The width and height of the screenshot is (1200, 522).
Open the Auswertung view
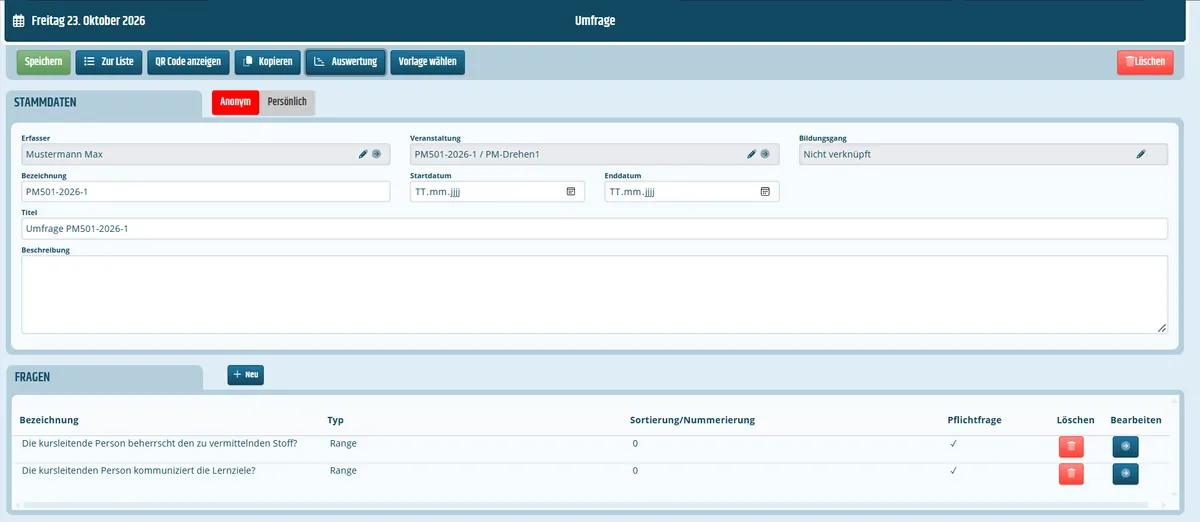(x=345, y=62)
